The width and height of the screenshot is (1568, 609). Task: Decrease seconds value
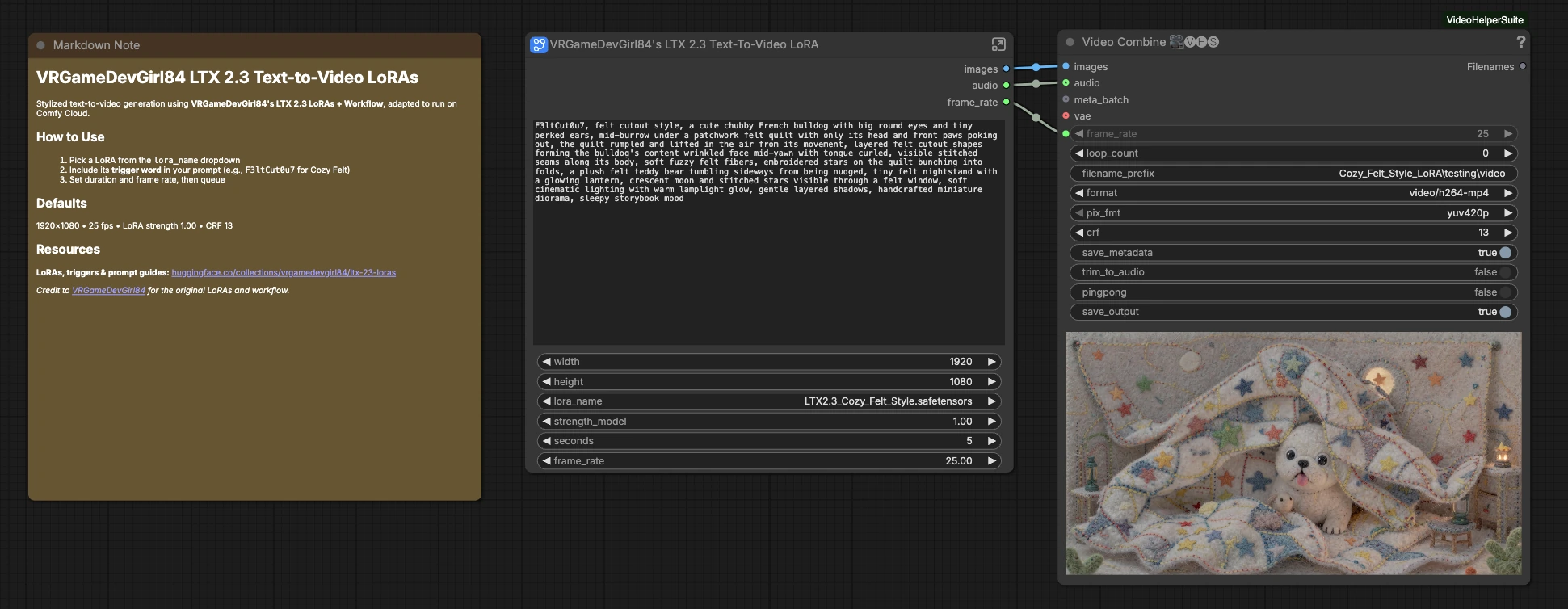tap(547, 441)
